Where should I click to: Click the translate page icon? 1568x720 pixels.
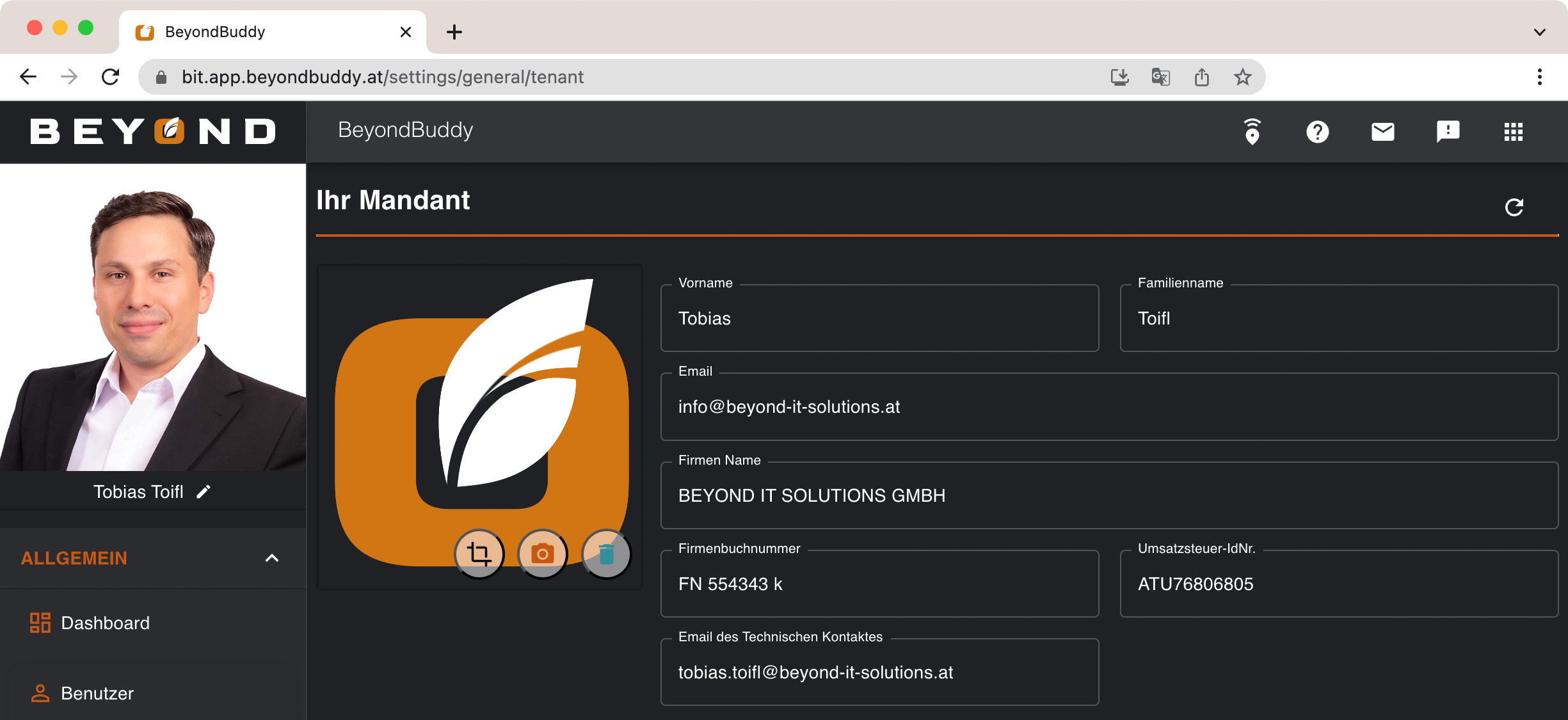point(1160,77)
